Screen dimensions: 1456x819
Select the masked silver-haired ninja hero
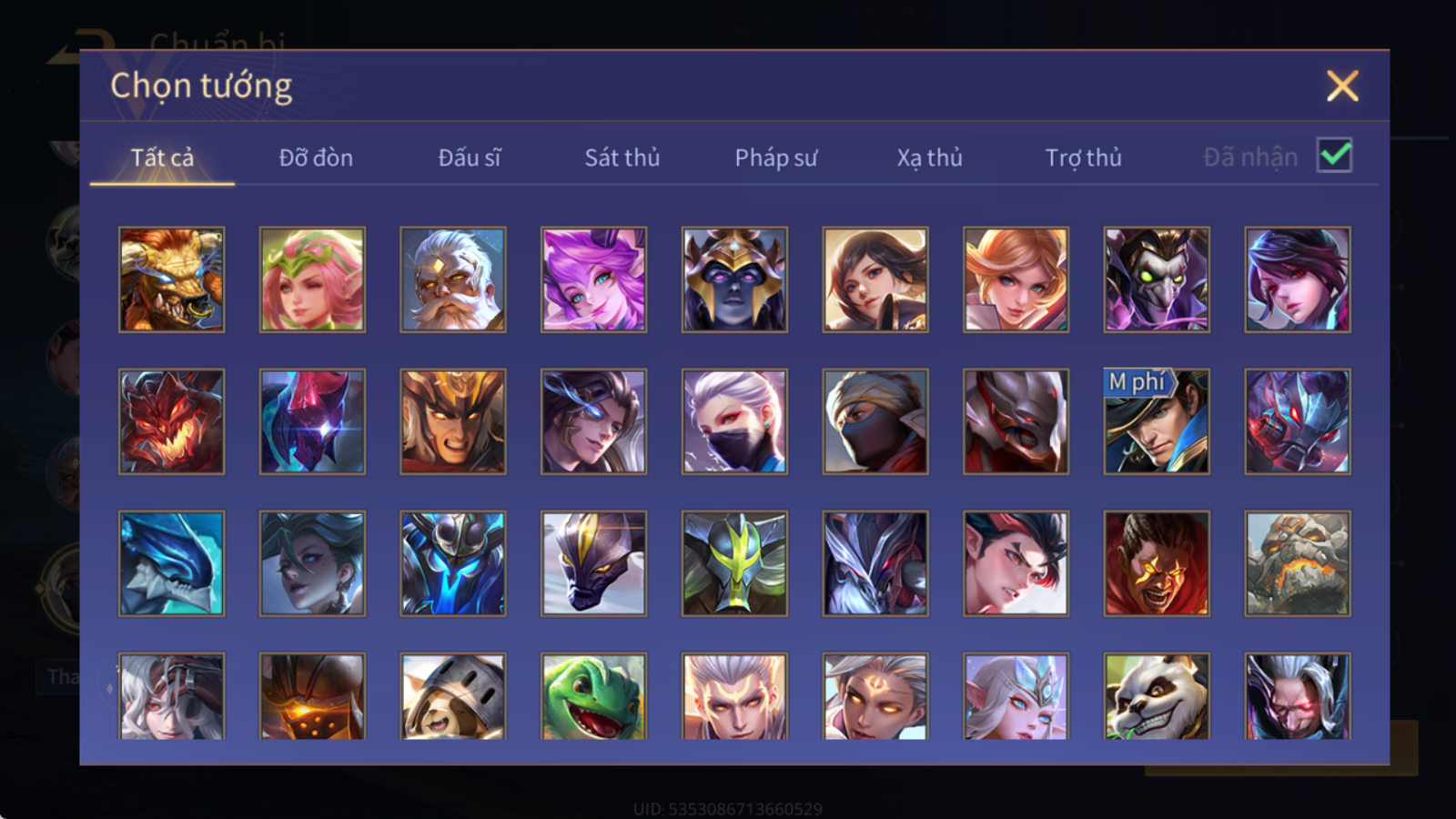click(x=734, y=421)
